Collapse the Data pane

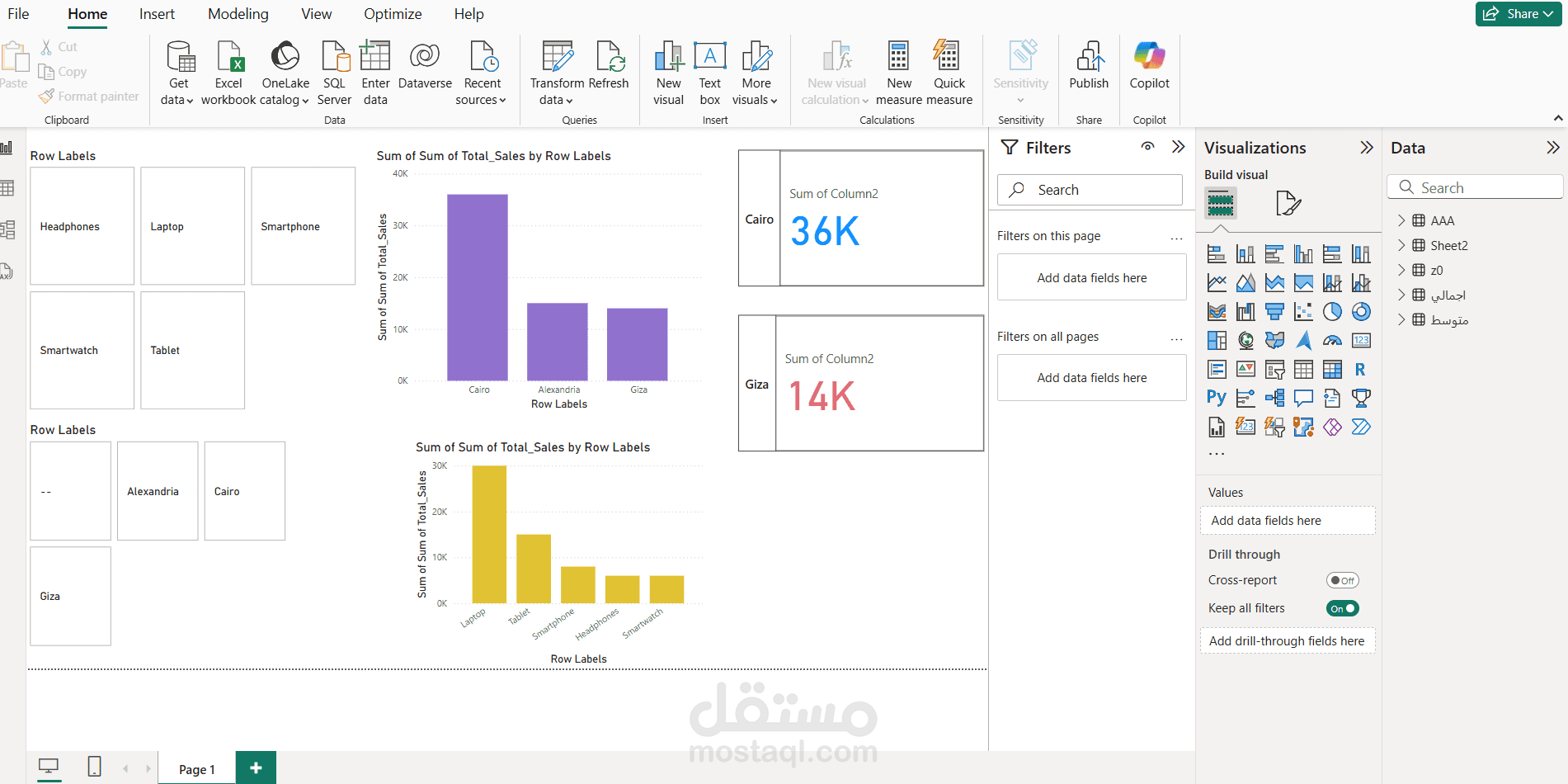coord(1553,148)
